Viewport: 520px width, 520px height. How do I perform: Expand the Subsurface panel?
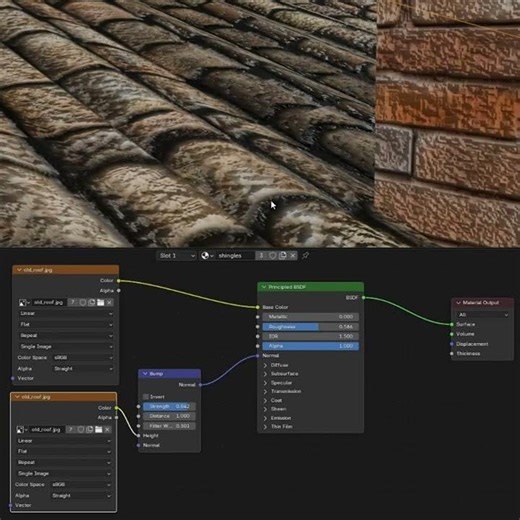(266, 374)
